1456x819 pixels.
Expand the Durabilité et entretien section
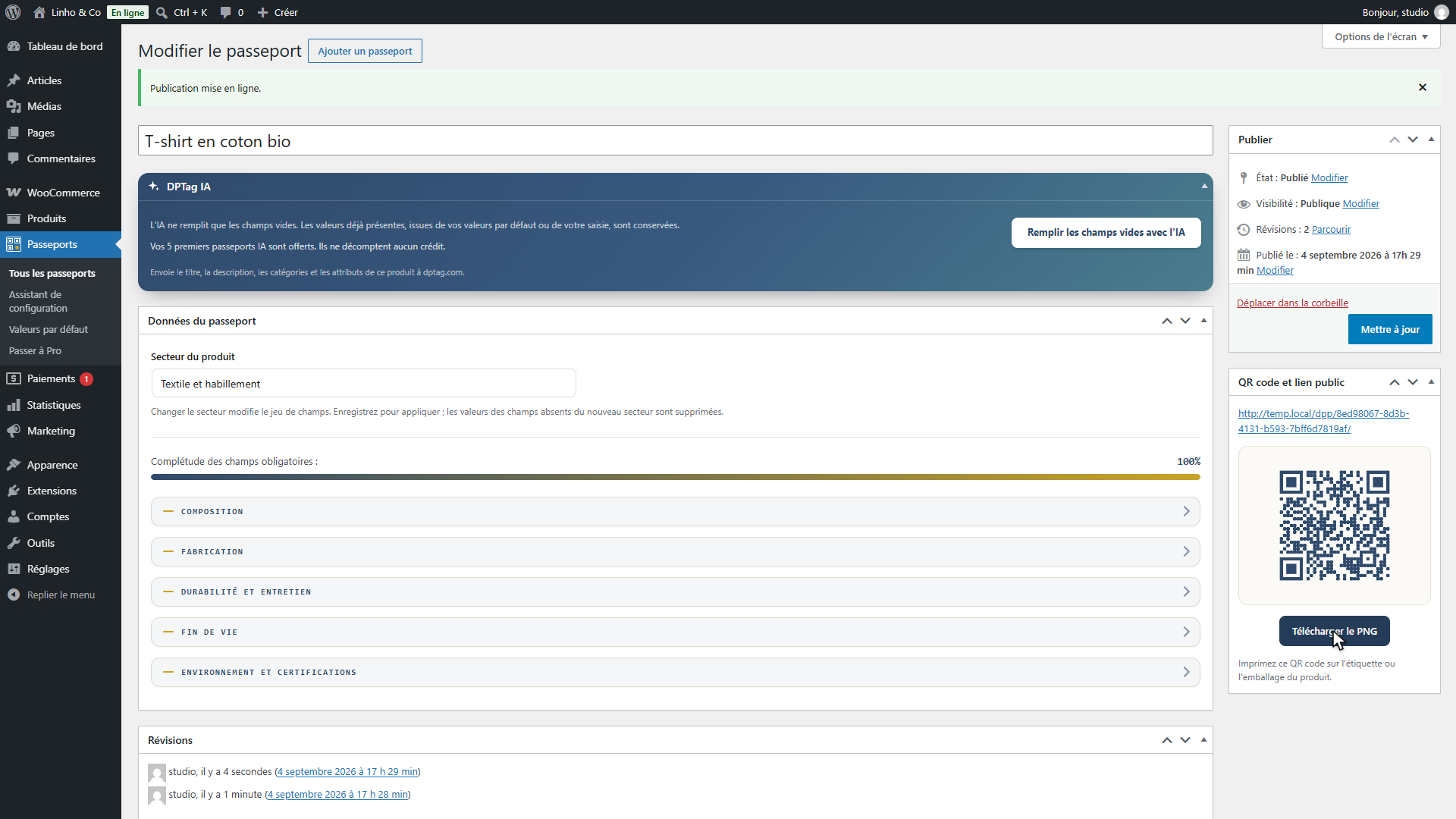pos(675,592)
